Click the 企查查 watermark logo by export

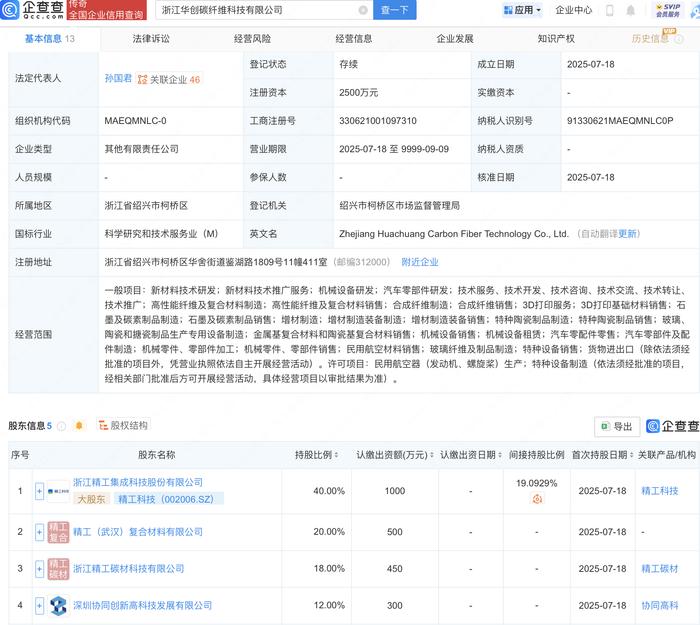pos(672,426)
